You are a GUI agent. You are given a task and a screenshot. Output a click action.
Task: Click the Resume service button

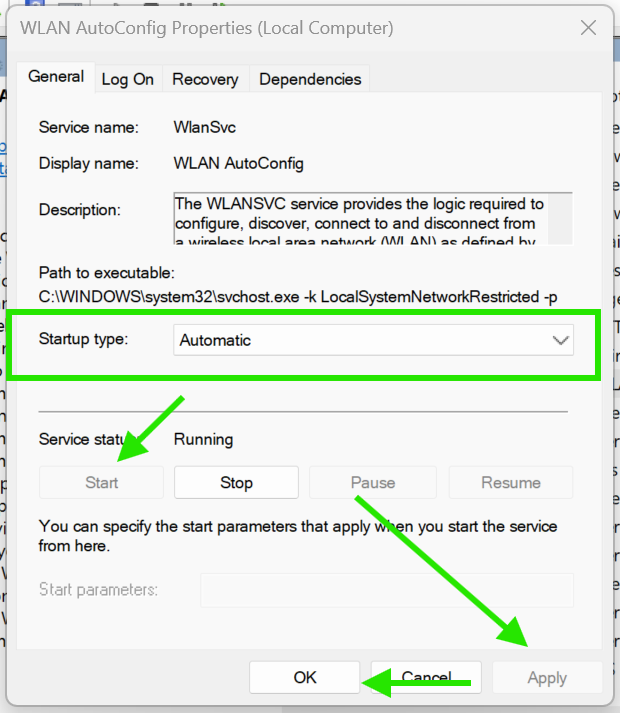pos(511,482)
